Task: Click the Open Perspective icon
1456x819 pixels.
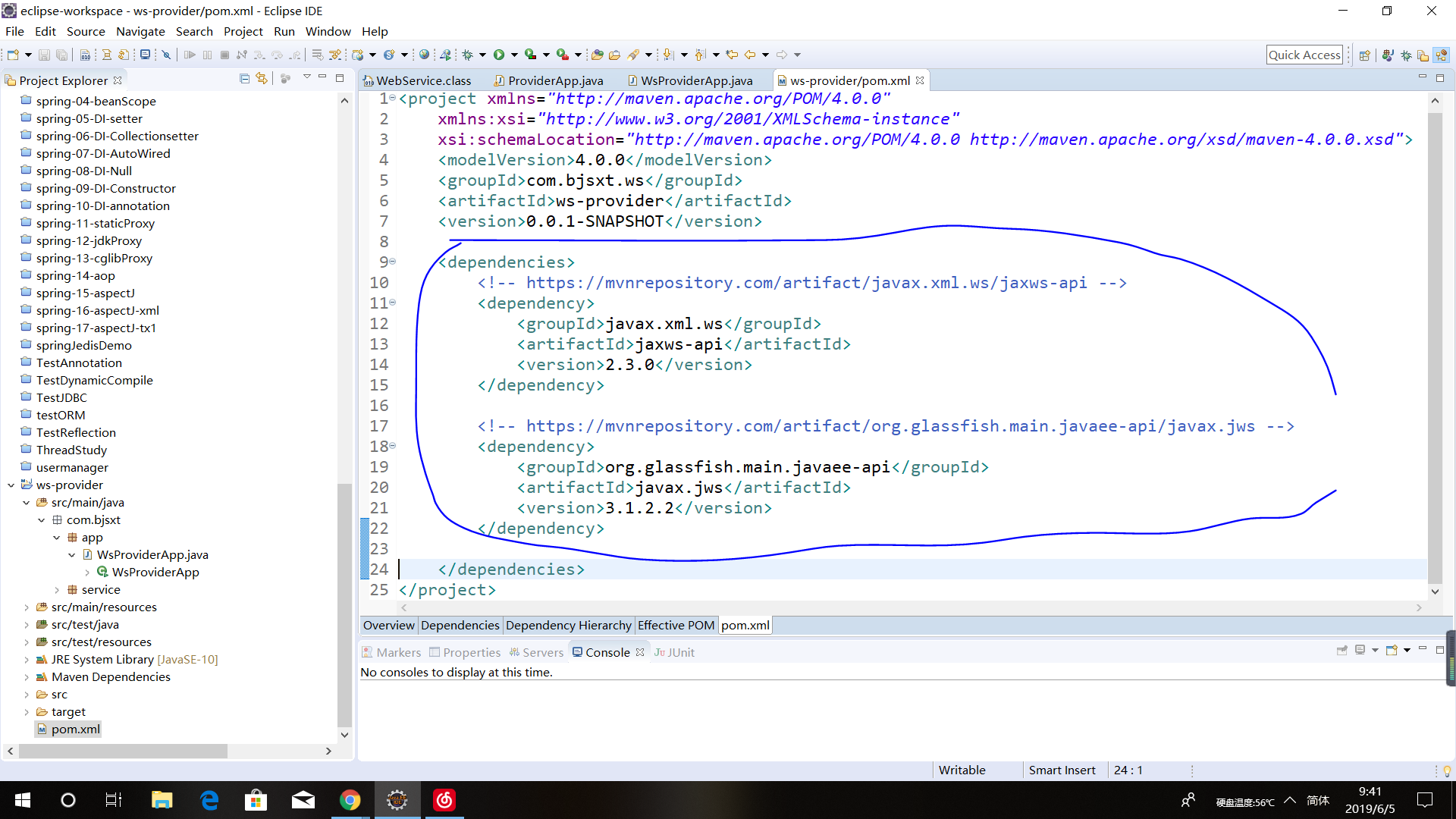Action: point(1365,55)
